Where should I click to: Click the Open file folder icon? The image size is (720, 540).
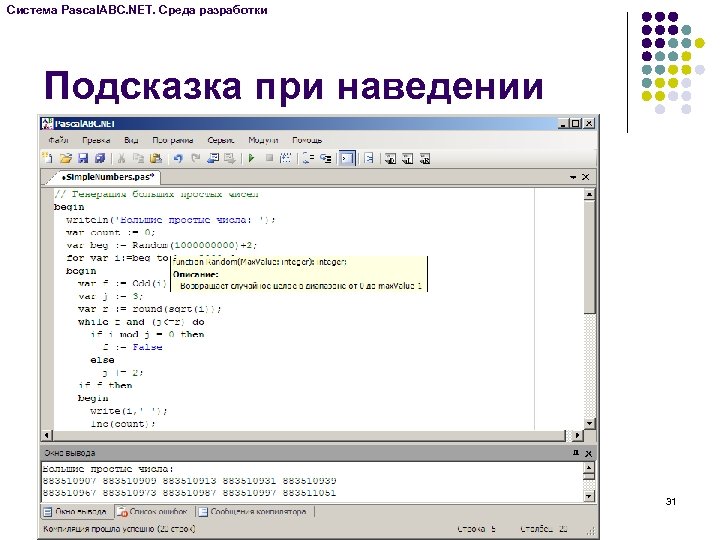pos(66,158)
